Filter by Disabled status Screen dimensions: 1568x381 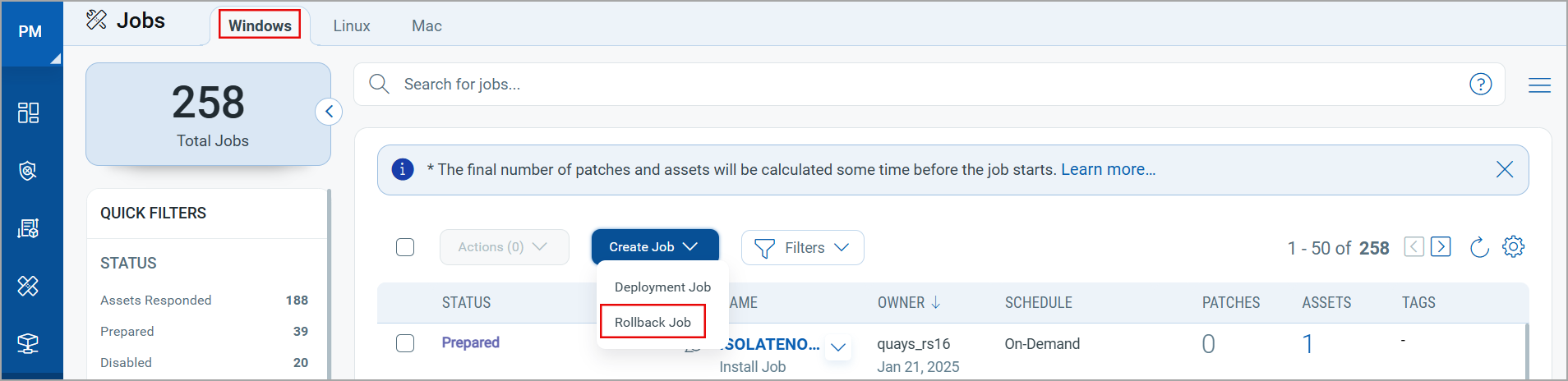(204, 363)
